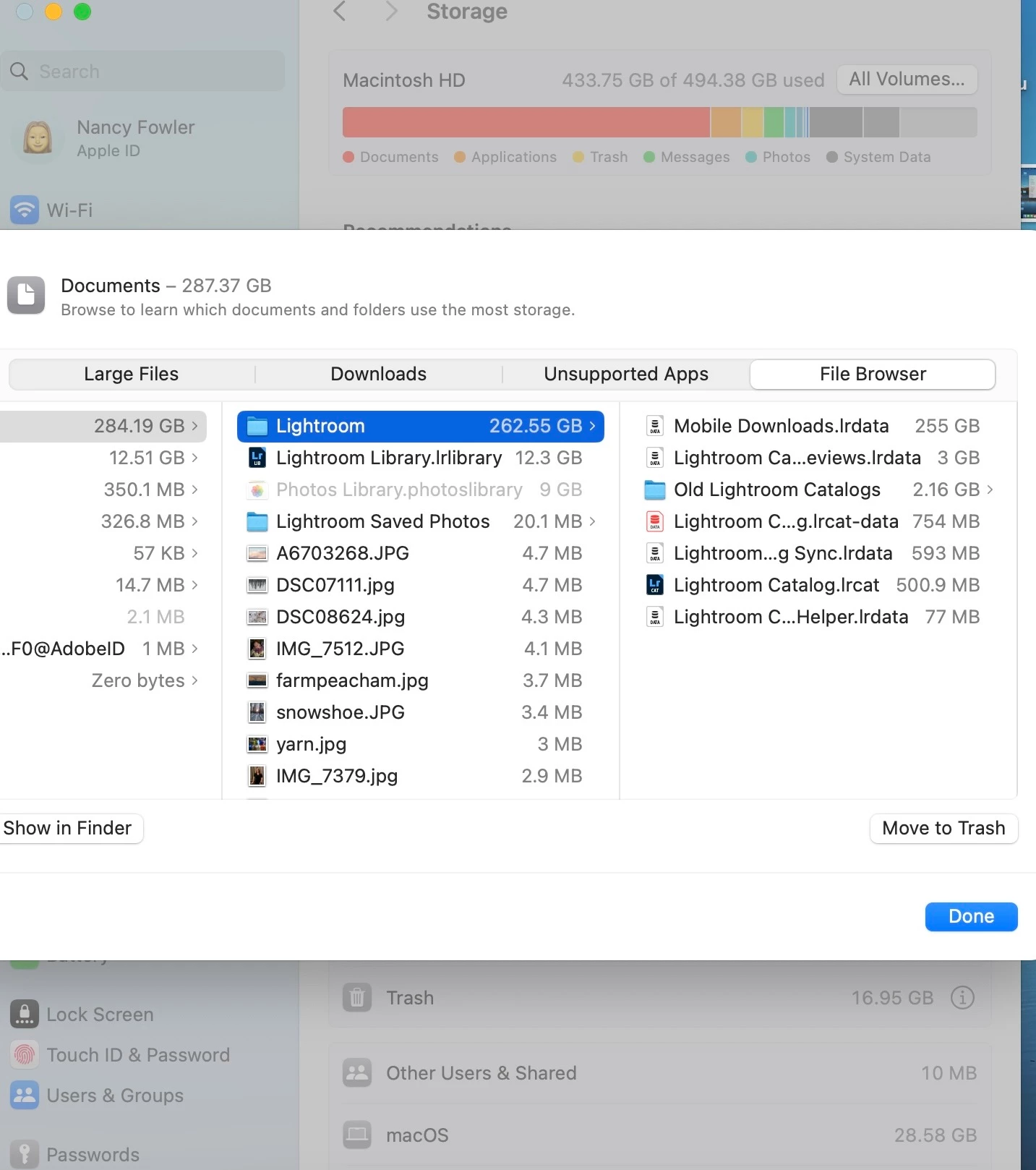Click the Lightroom C...Helper.lrdata file icon

(655, 617)
